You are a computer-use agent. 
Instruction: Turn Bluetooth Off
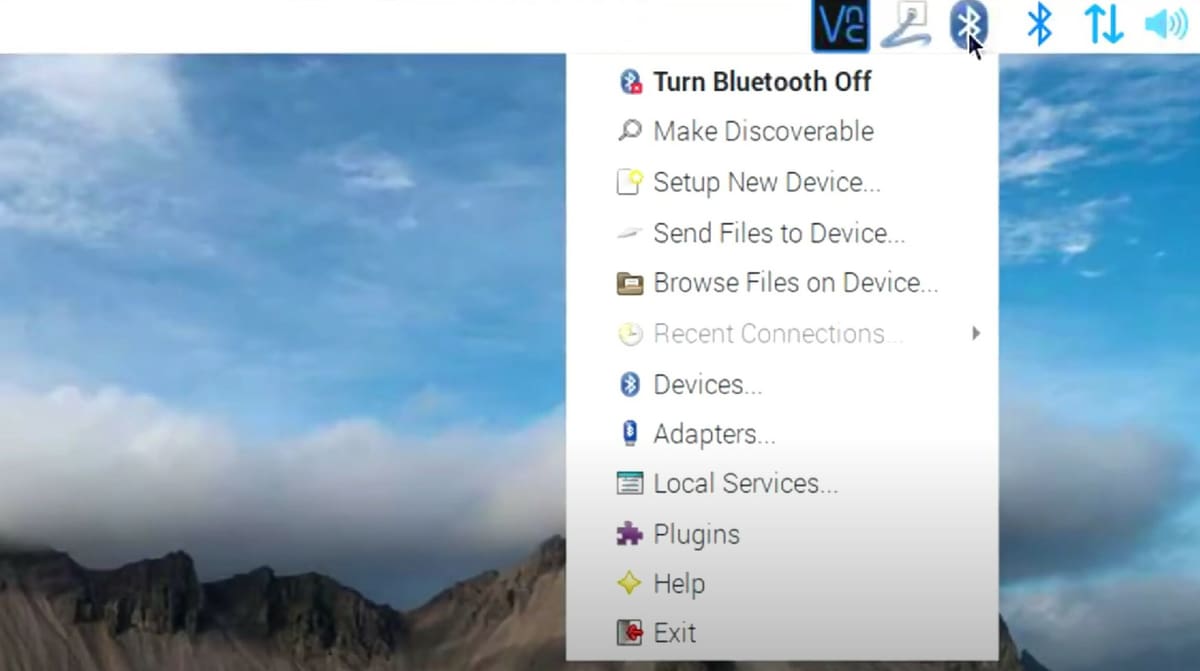(x=762, y=81)
